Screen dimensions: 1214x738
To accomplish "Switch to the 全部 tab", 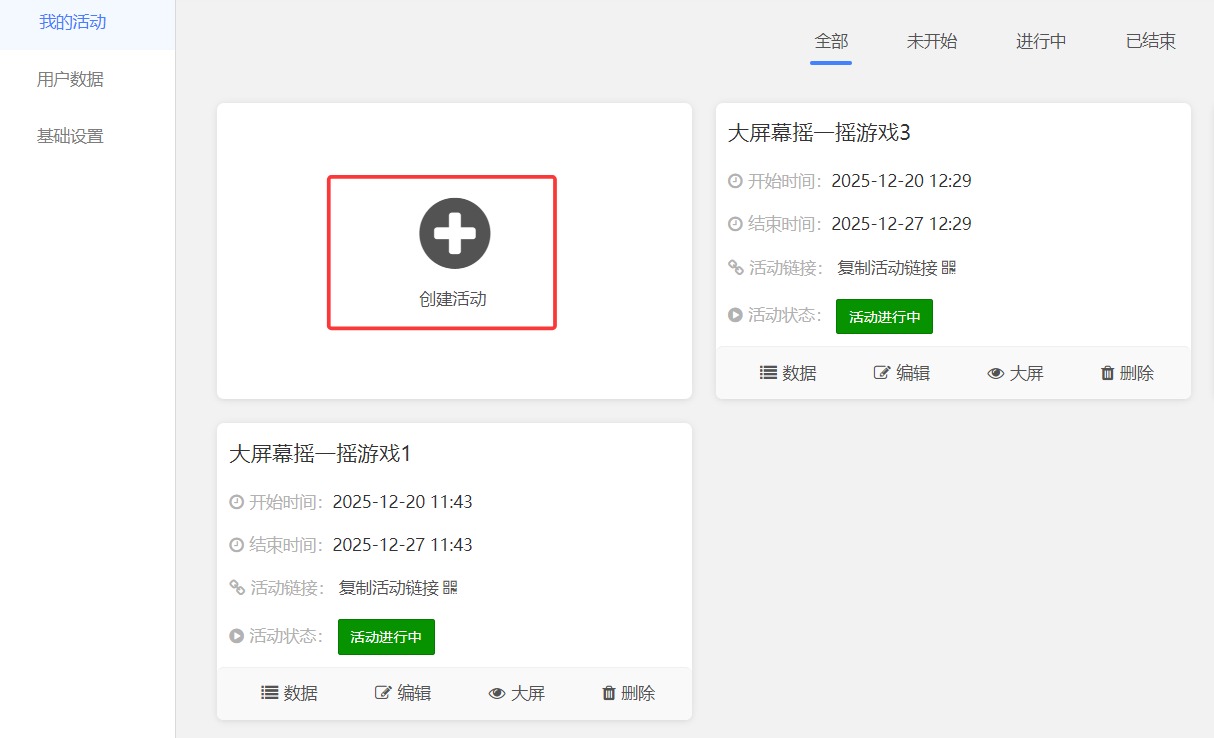I will coord(831,42).
